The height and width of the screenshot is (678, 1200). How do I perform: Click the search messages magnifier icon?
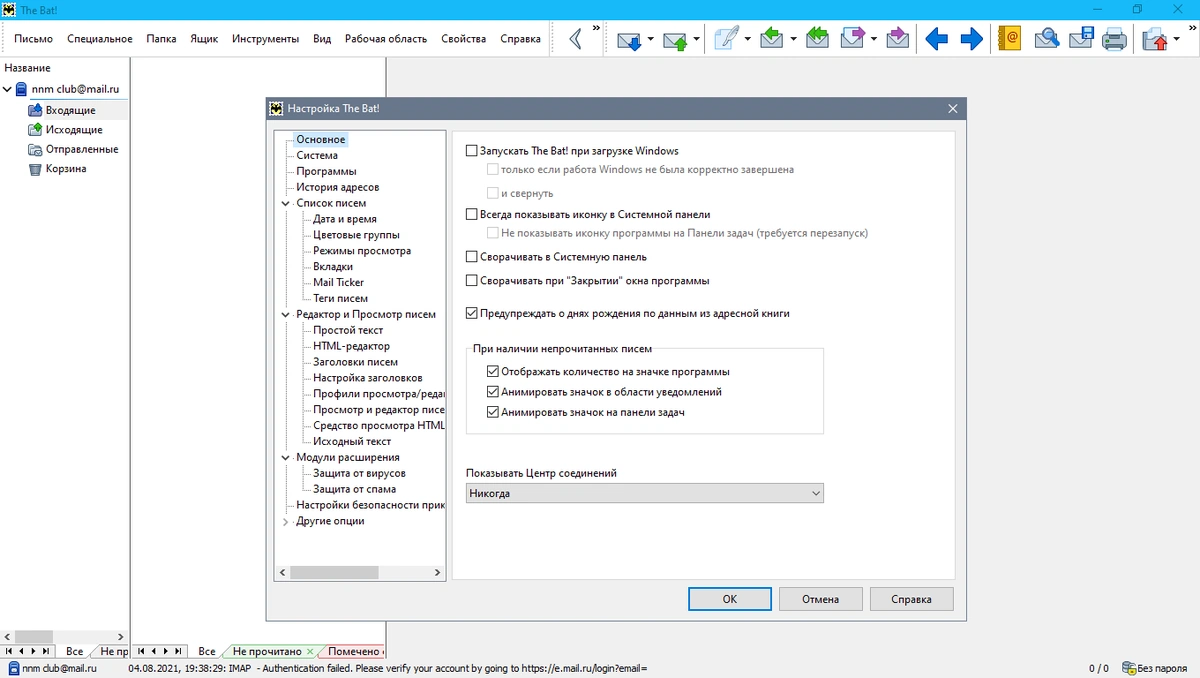(x=1046, y=40)
